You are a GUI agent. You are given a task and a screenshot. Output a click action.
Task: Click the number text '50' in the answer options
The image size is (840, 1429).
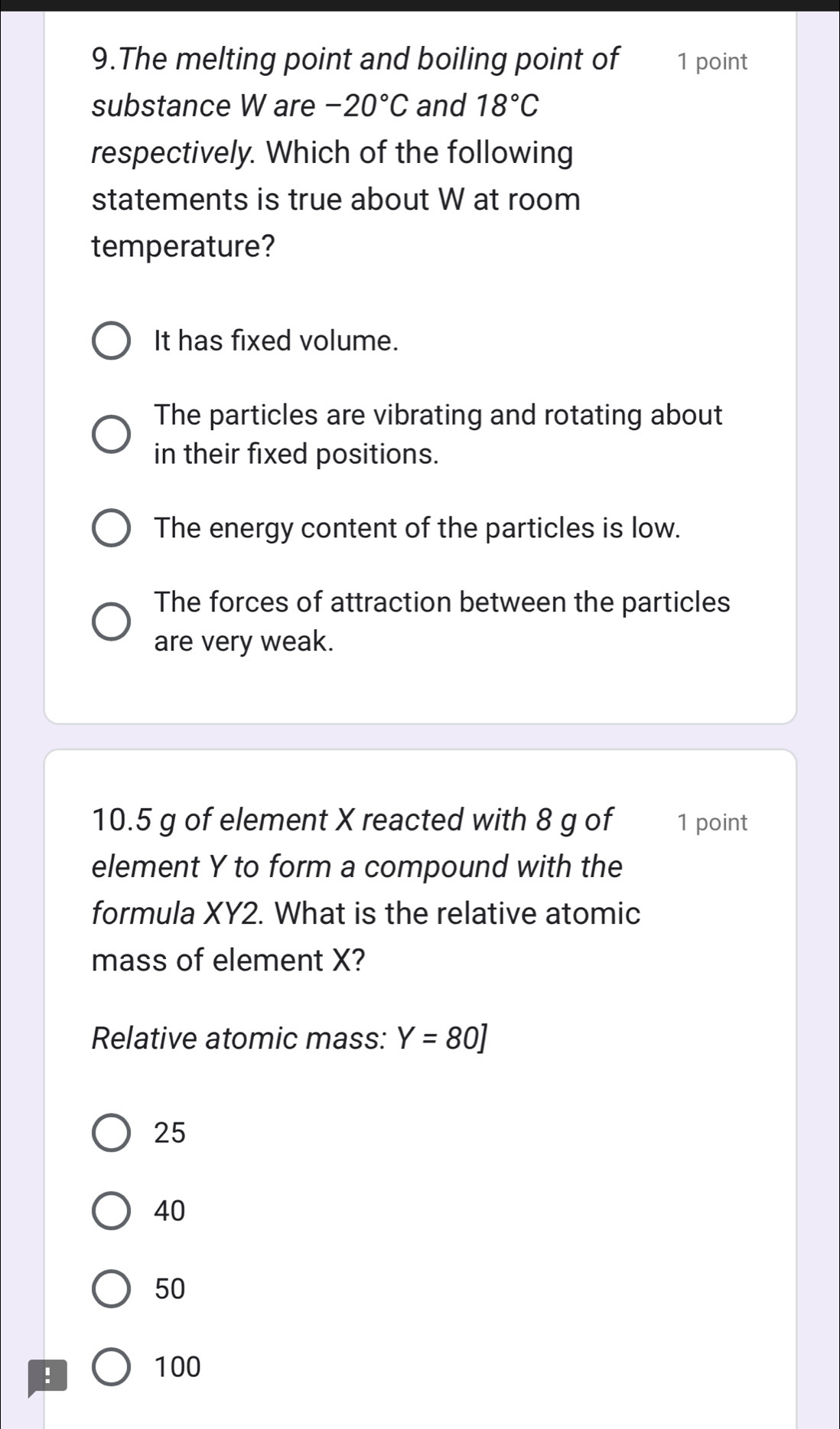tap(170, 1289)
